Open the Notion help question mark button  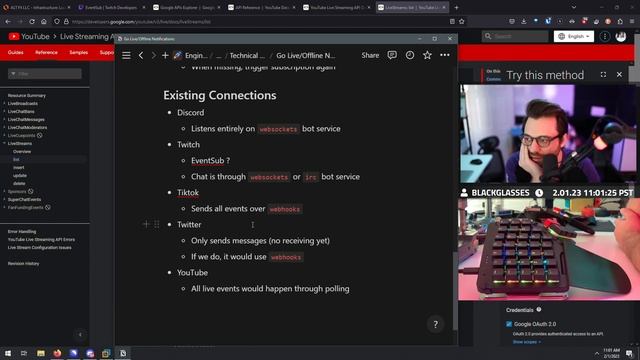pyautogui.click(x=435, y=324)
